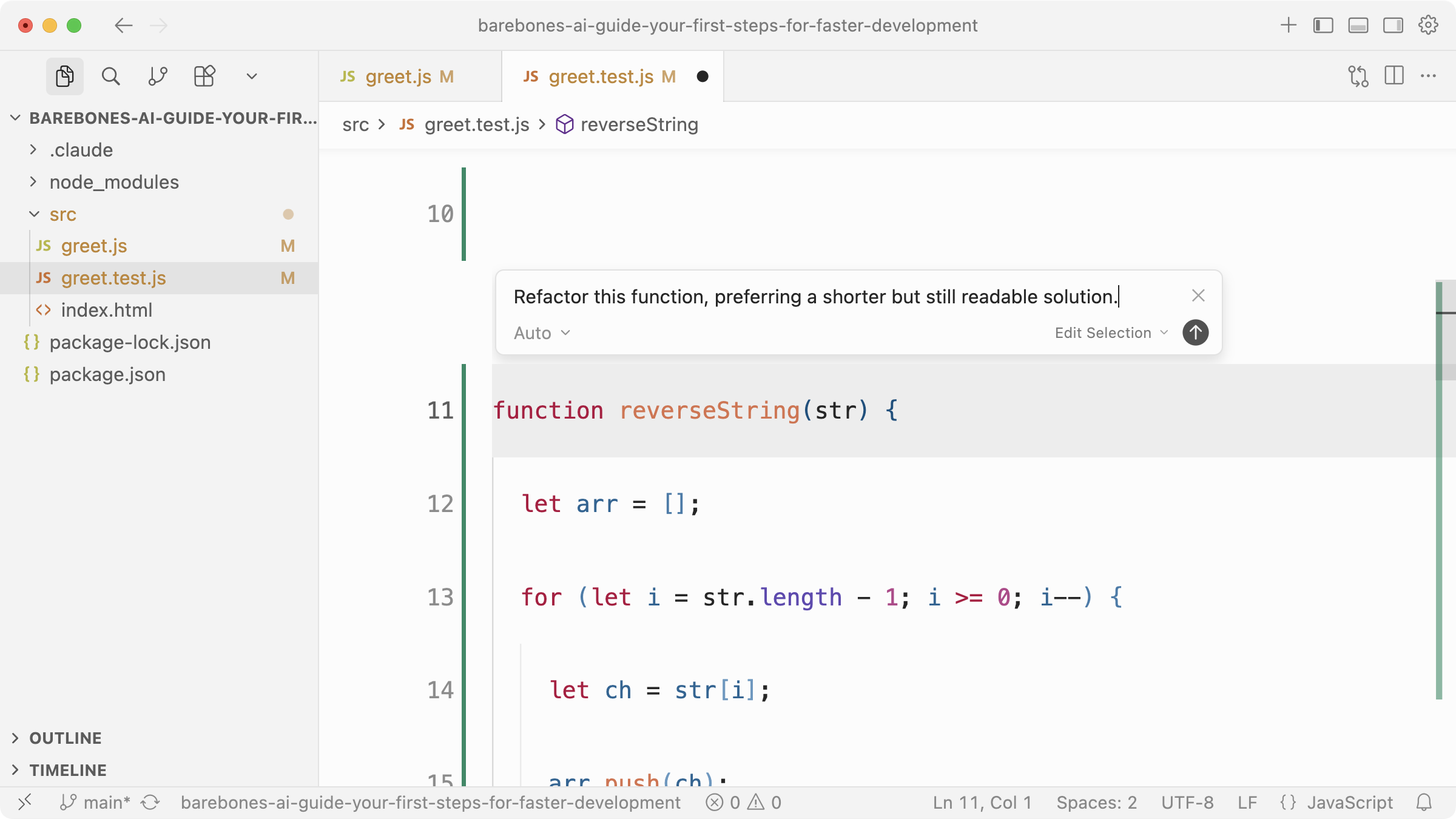Switch to the greet.js tab
1456x819 pixels.
(399, 76)
